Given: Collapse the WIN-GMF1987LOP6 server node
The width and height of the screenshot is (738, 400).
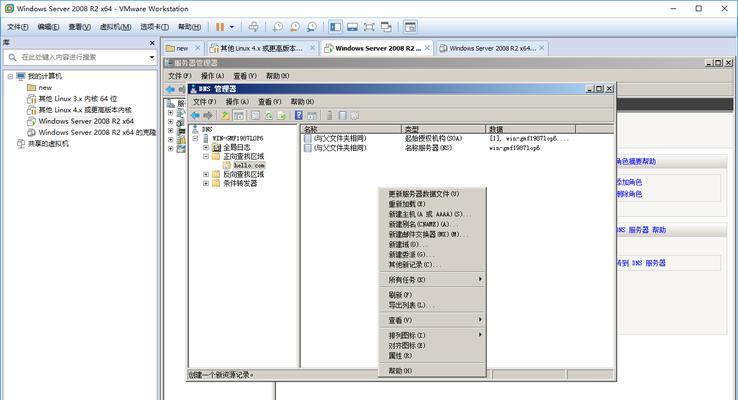Looking at the screenshot, I should pyautogui.click(x=195, y=139).
